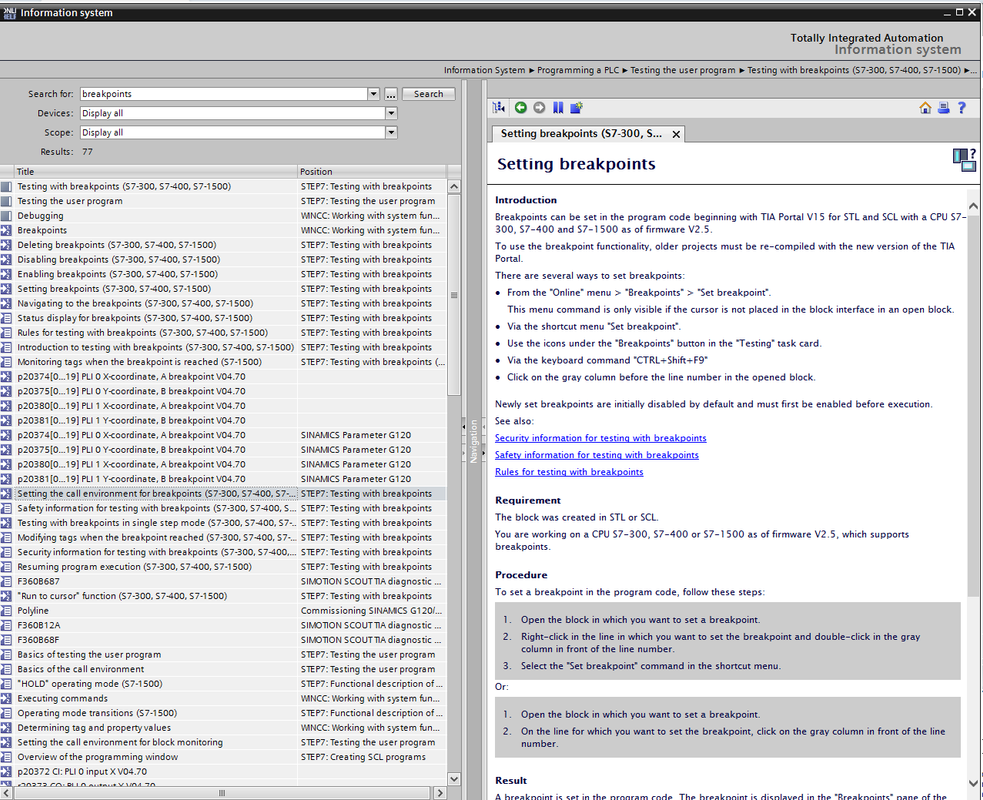Click the results horizontal scrollbar left arrow
Screen dimensions: 983x800
pos(6,793)
